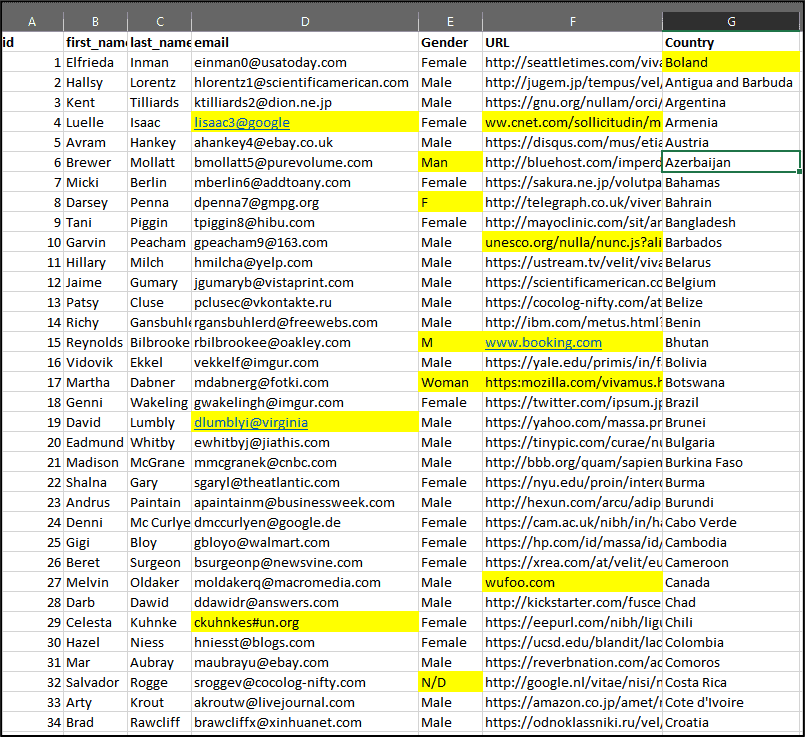
Task: Select column G header
Action: [x=731, y=22]
